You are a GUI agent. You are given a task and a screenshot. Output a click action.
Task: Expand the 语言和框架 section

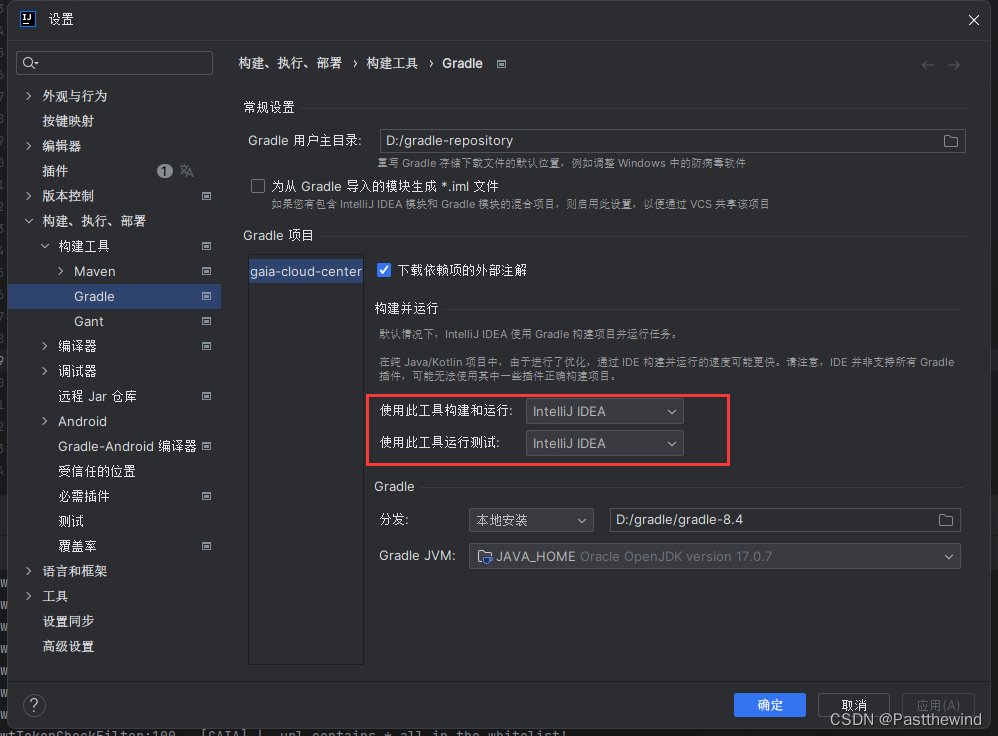pyautogui.click(x=29, y=571)
